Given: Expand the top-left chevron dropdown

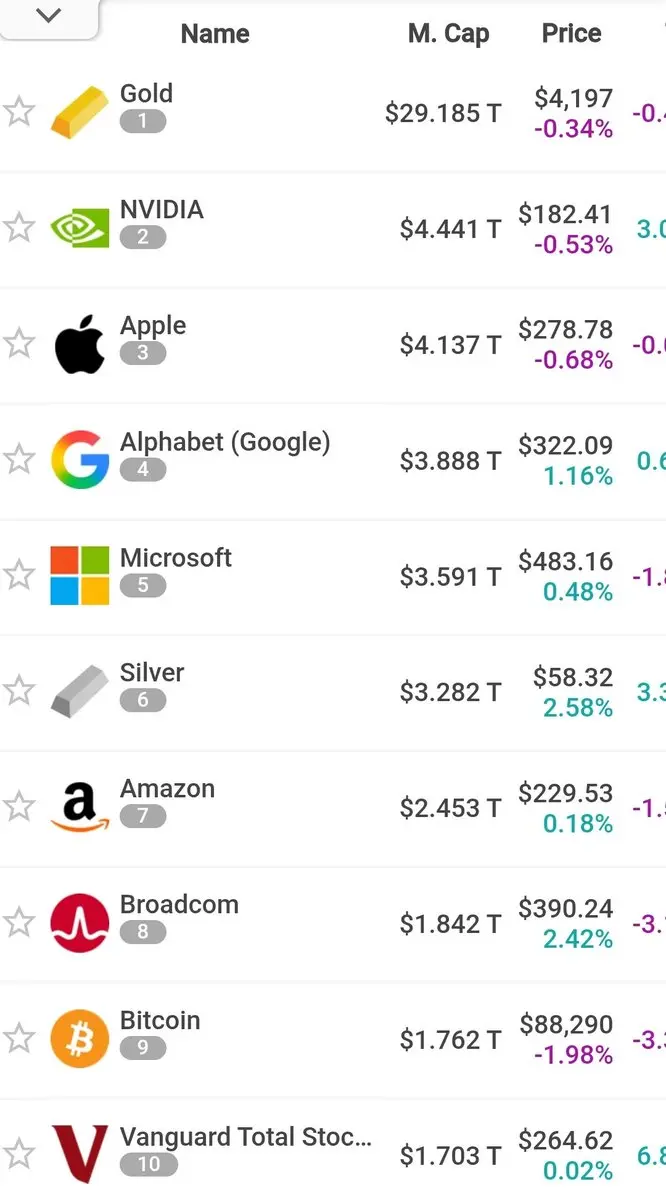Looking at the screenshot, I should (47, 16).
